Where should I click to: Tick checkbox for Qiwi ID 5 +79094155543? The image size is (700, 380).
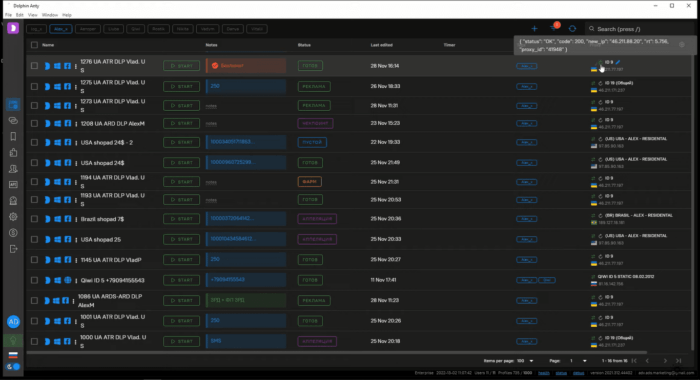click(34, 280)
